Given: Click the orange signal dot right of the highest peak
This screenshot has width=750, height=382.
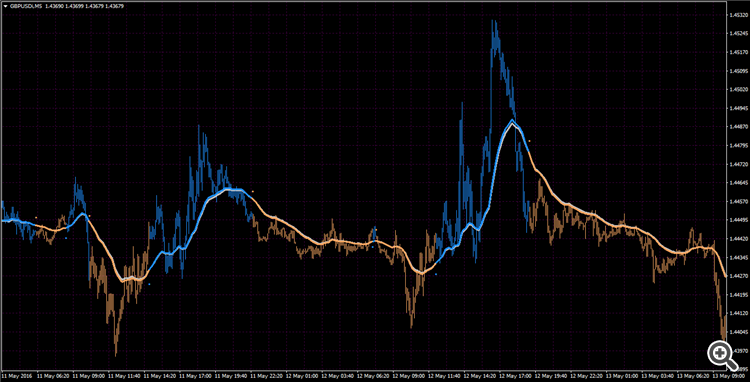Looking at the screenshot, I should 529,141.
